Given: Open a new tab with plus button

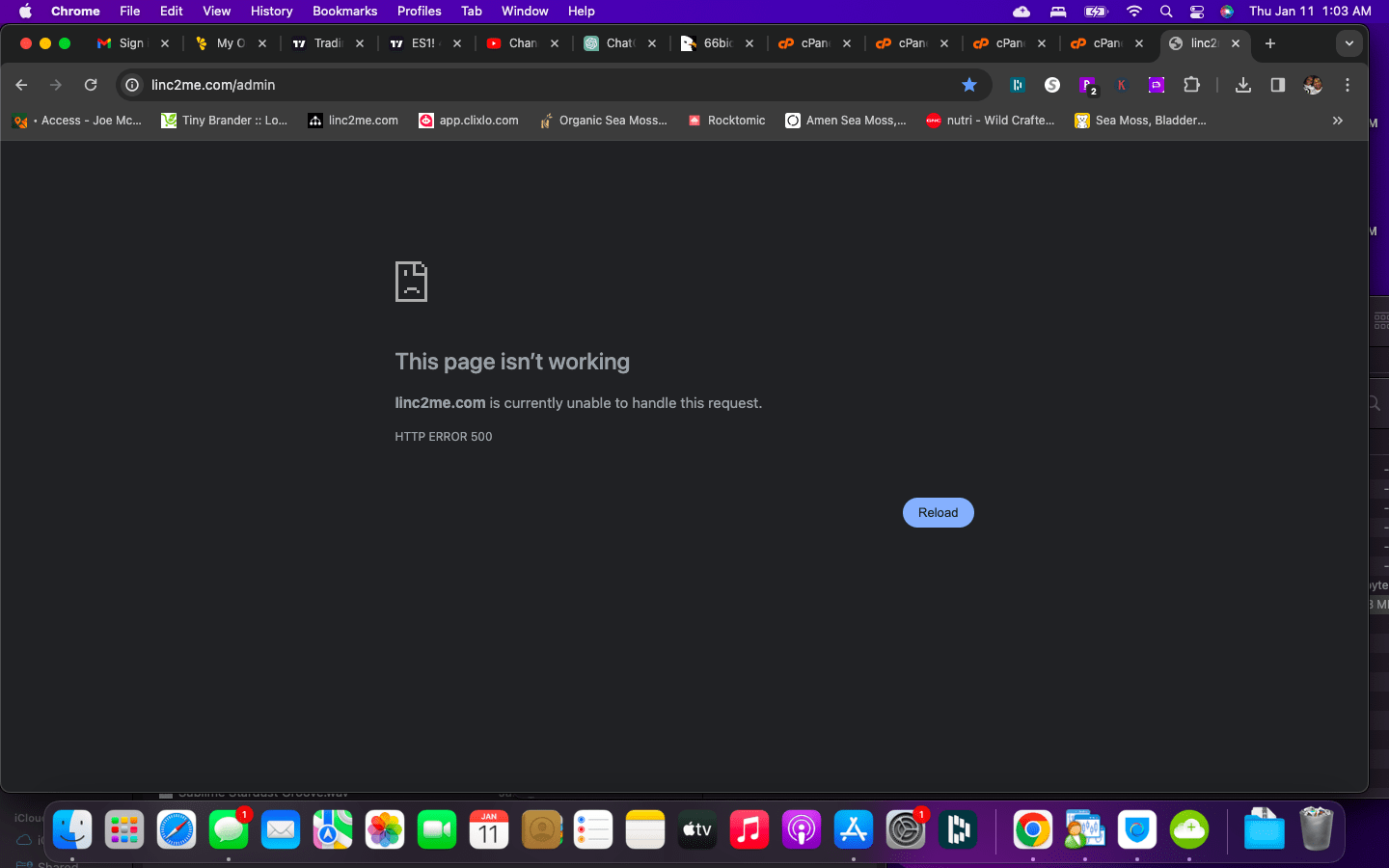Looking at the screenshot, I should pos(1270,43).
